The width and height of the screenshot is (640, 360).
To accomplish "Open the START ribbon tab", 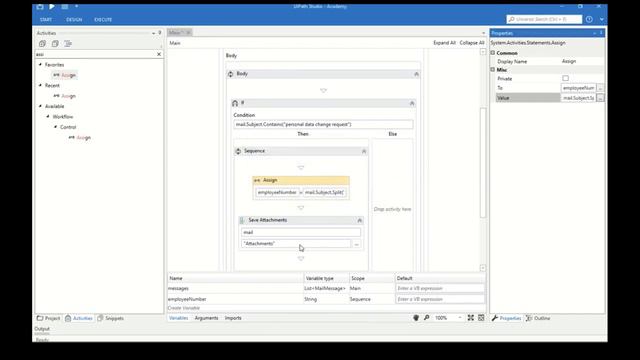I will point(46,20).
